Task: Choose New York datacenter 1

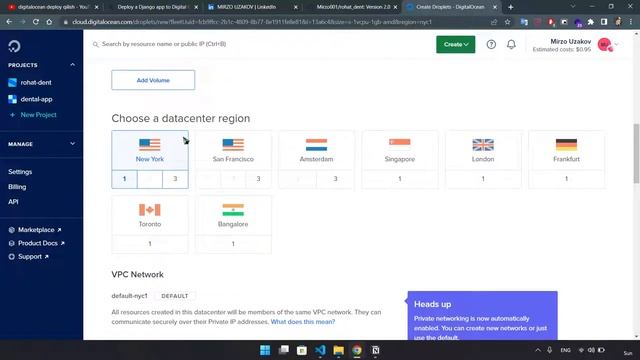Action: [x=124, y=179]
